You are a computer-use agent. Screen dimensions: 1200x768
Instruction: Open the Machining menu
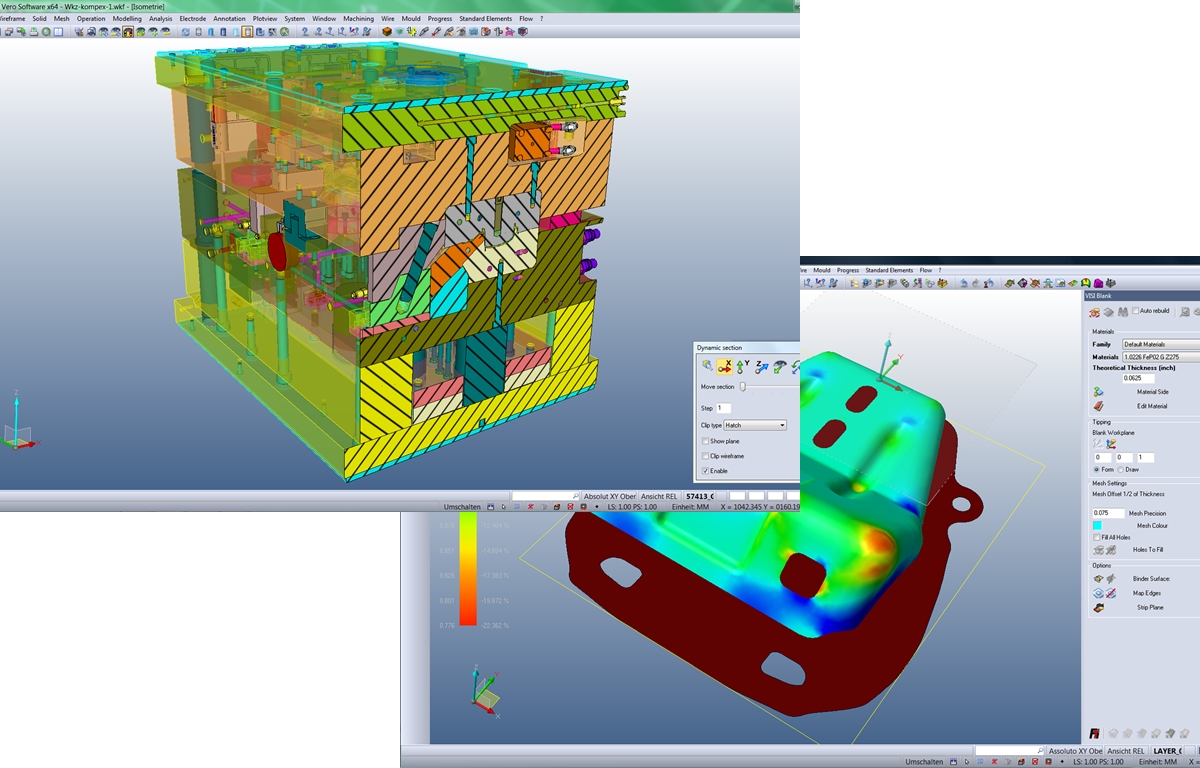pos(358,19)
